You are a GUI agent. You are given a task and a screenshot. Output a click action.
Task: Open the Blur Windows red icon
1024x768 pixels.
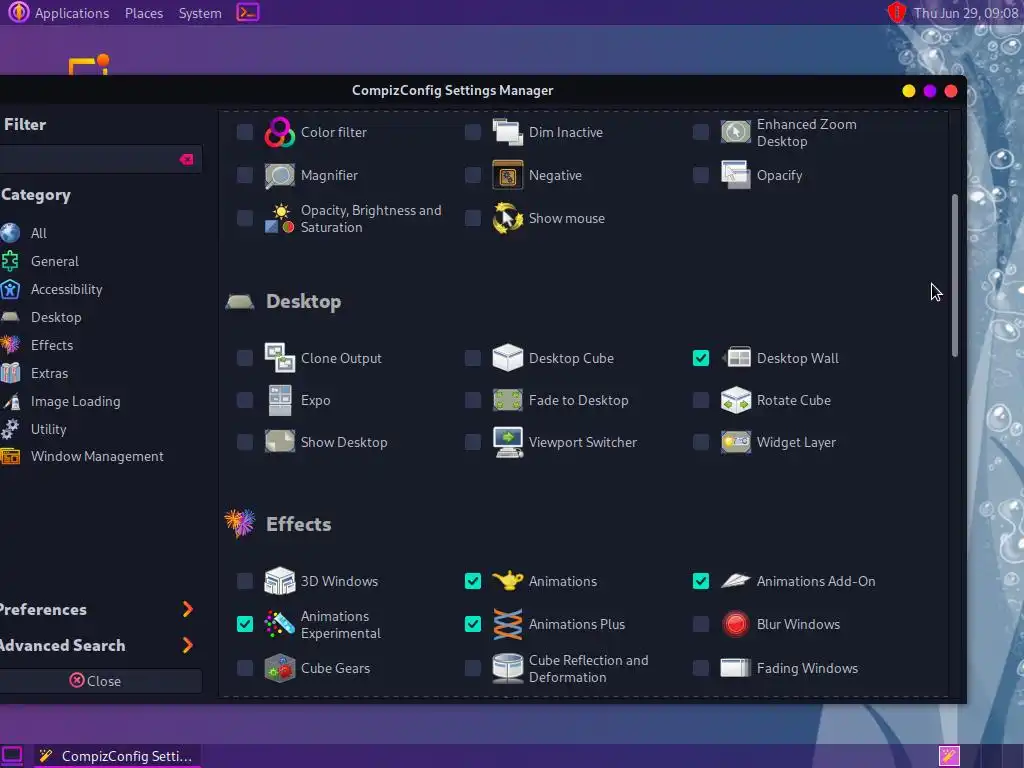(735, 624)
